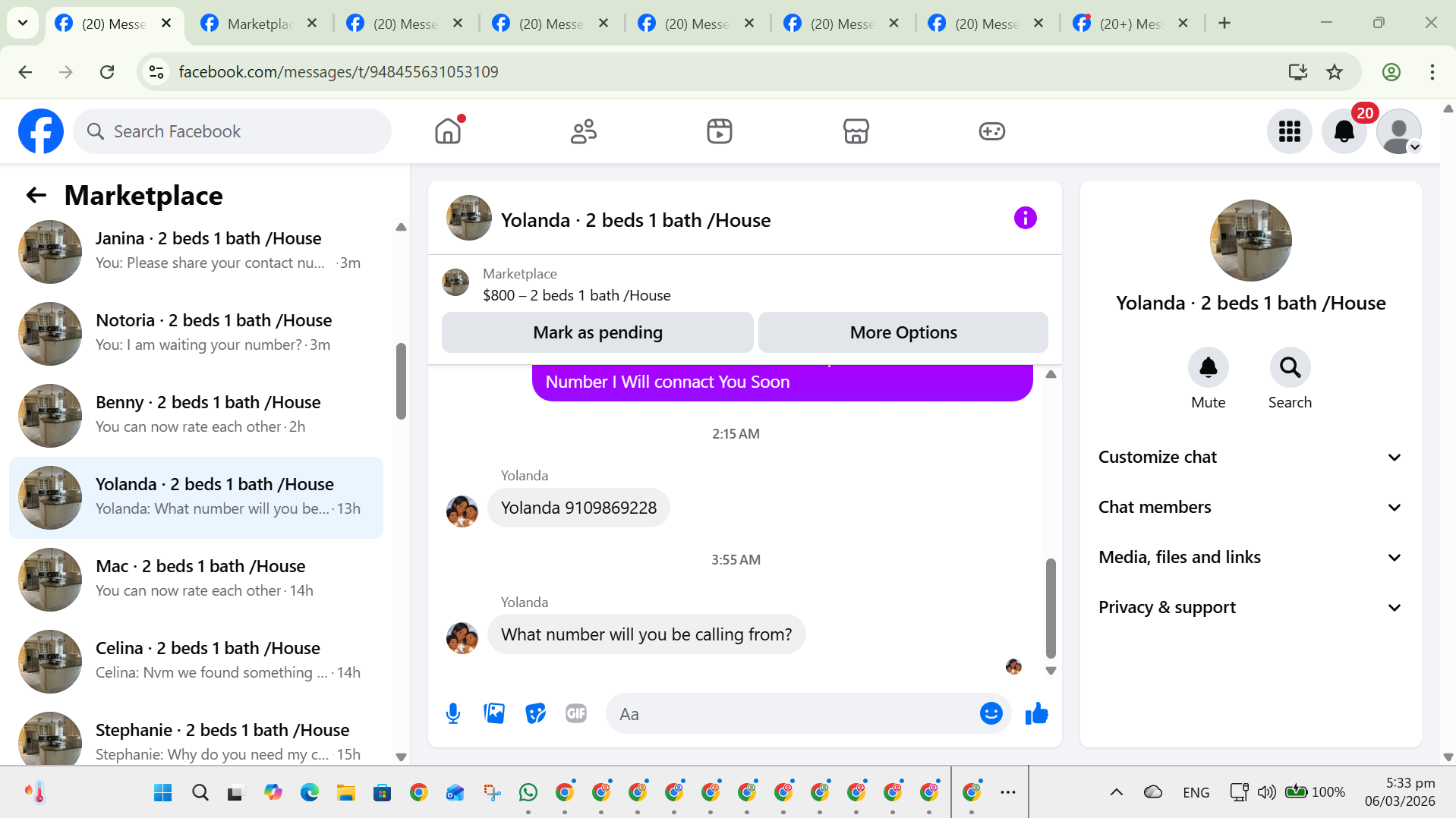
Task: Open the tab search dropdown arrow
Action: (x=23, y=23)
